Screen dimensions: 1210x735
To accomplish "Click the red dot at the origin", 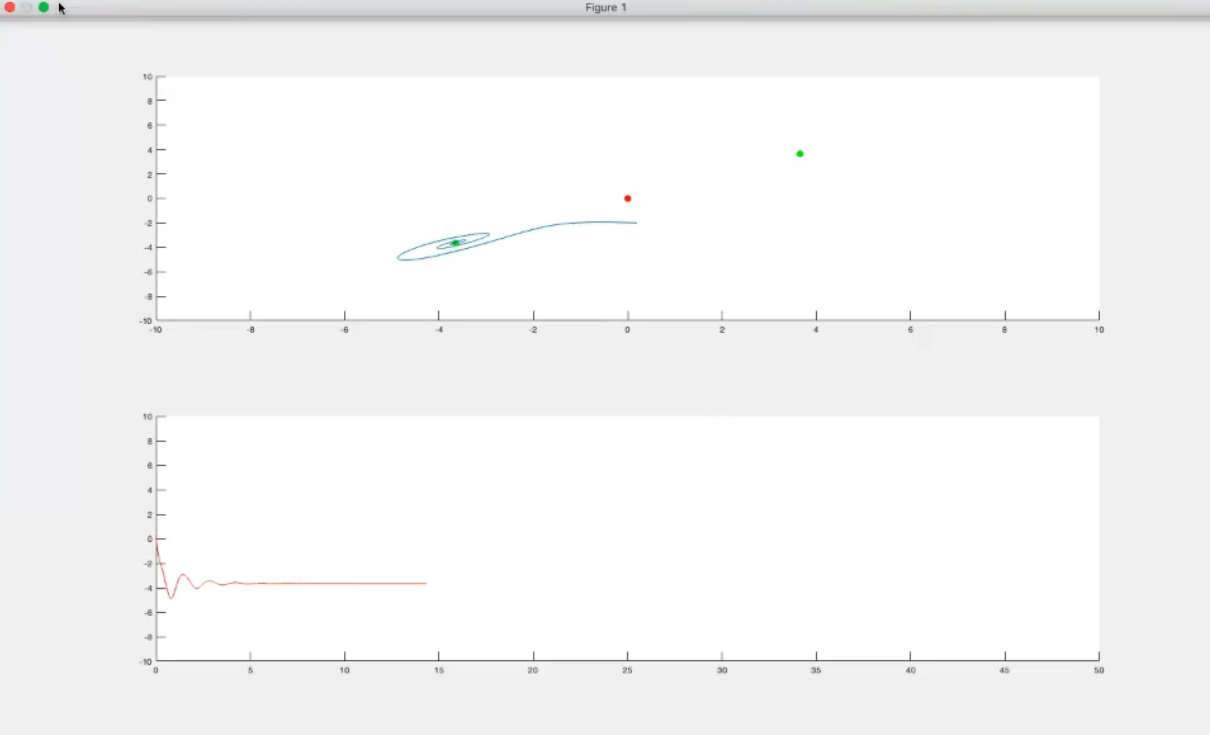I will [x=627, y=198].
